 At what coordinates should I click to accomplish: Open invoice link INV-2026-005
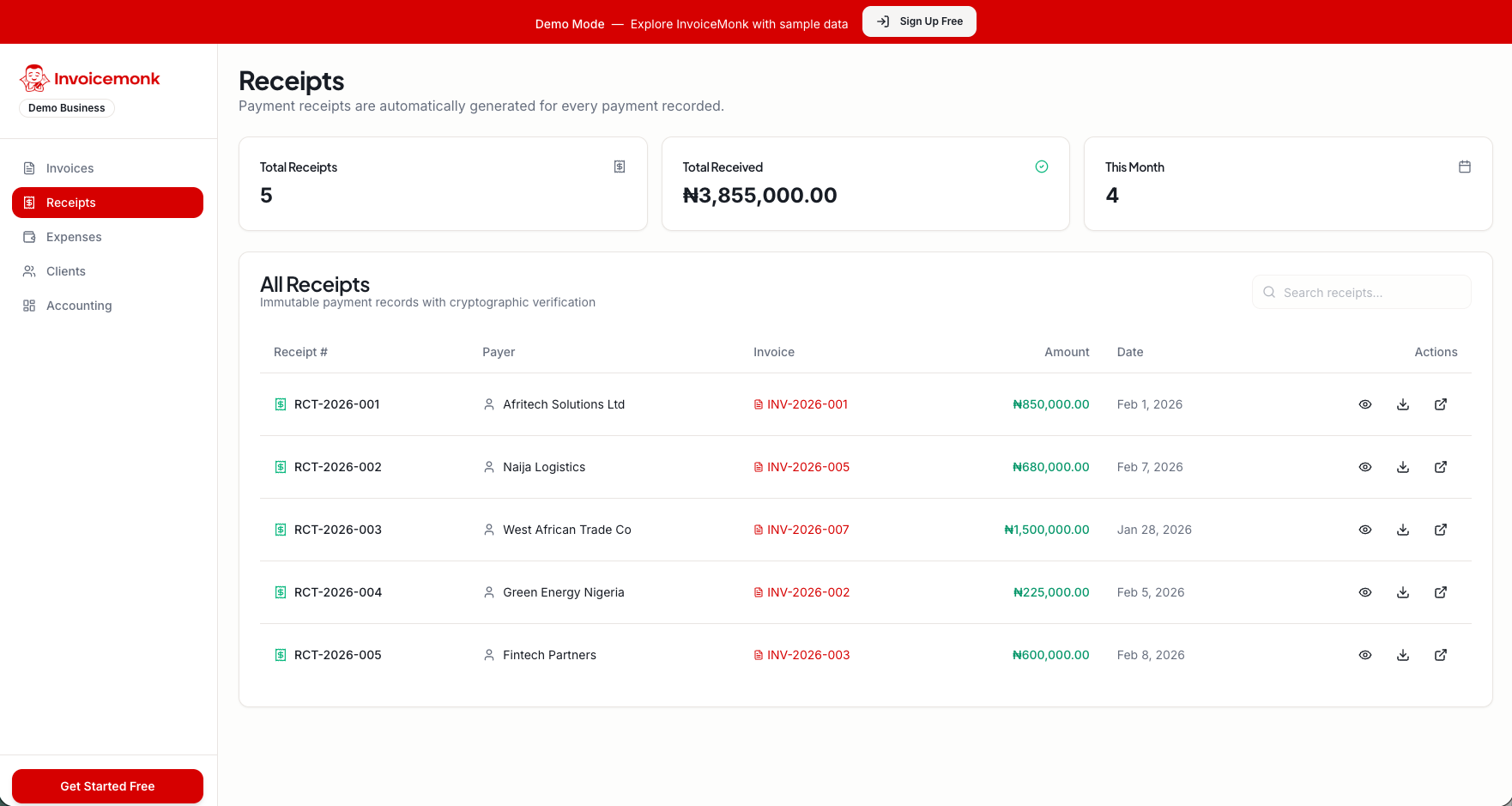801,467
